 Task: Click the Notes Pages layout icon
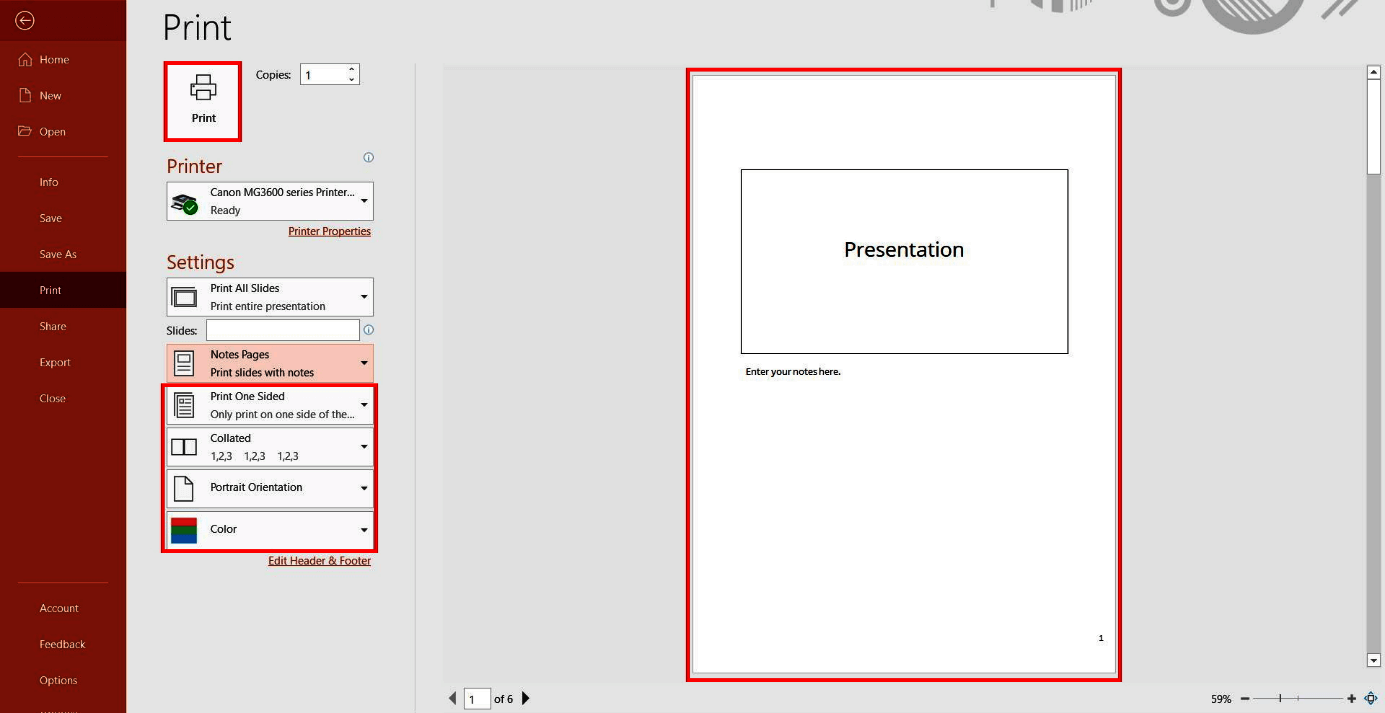tap(184, 362)
